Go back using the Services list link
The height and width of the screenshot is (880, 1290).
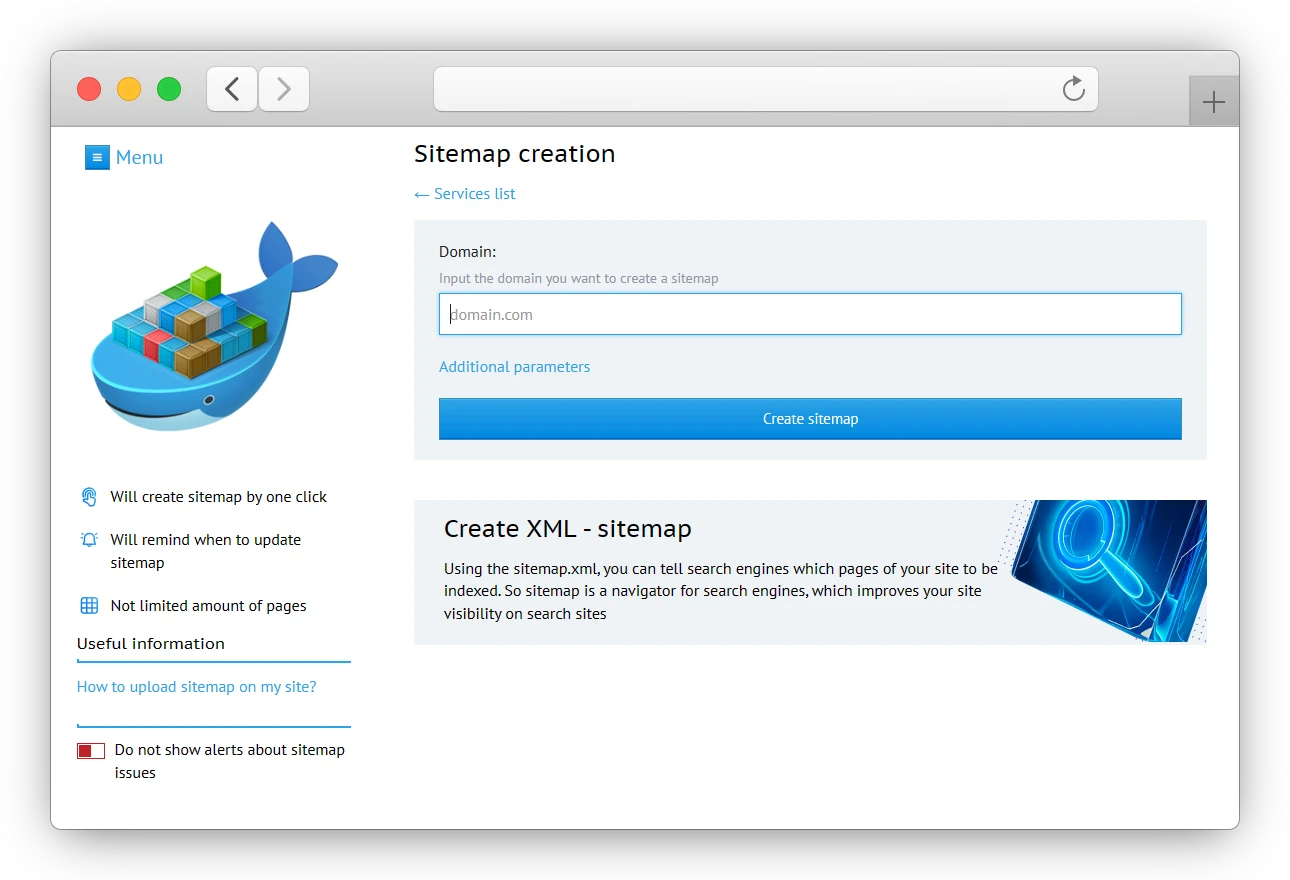tap(464, 193)
